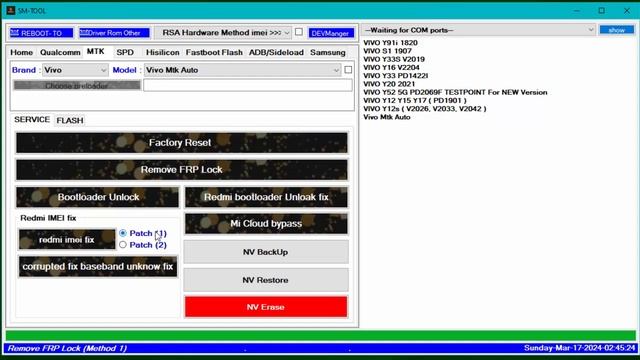Switch to the Fastboot Flash tab
The width and height of the screenshot is (640, 360).
214,53
